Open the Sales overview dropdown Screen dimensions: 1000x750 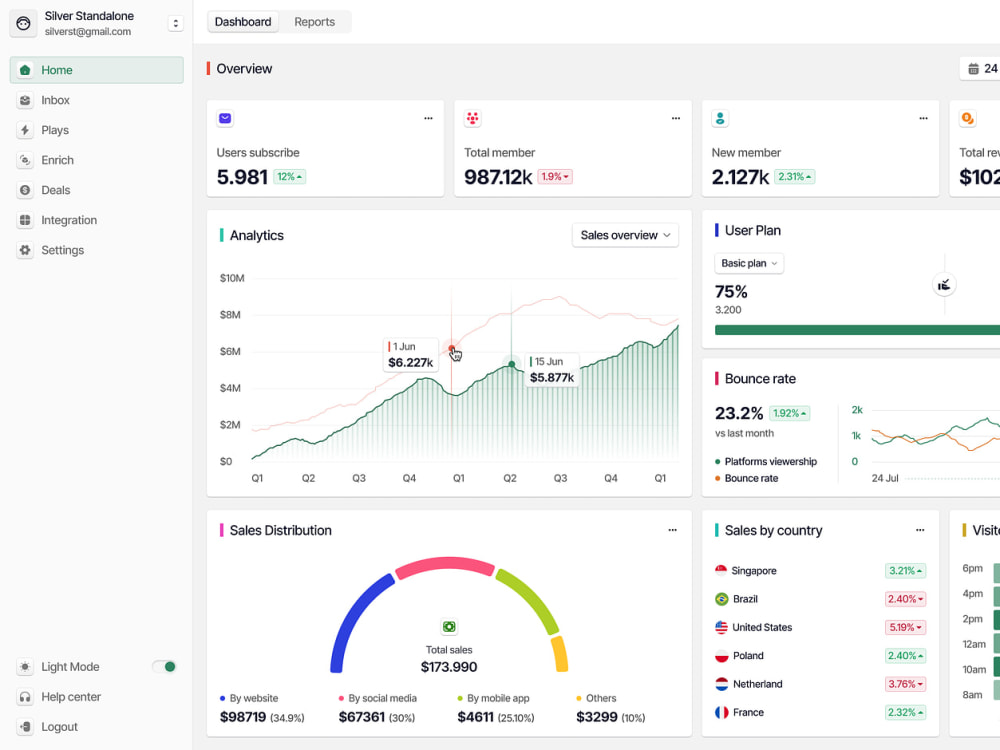click(626, 235)
